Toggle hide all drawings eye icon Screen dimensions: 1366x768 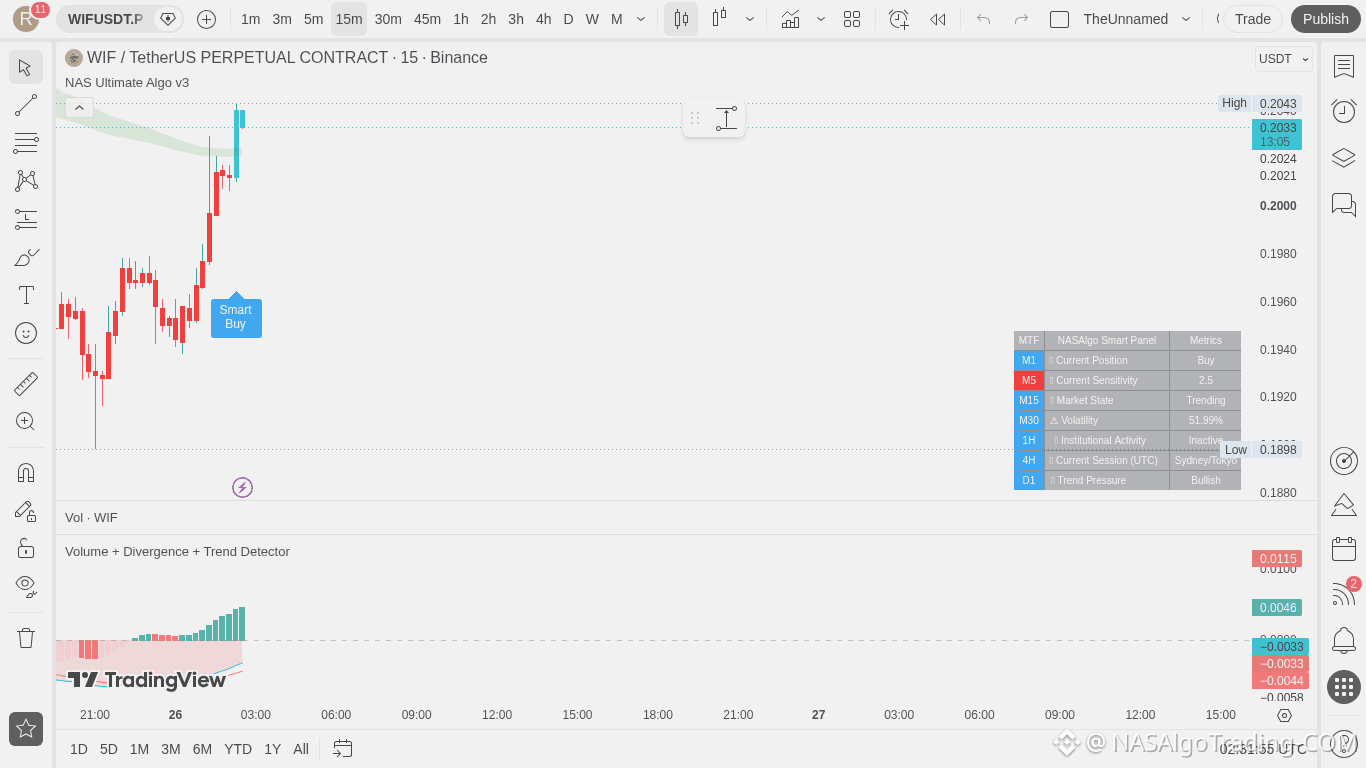[26, 585]
